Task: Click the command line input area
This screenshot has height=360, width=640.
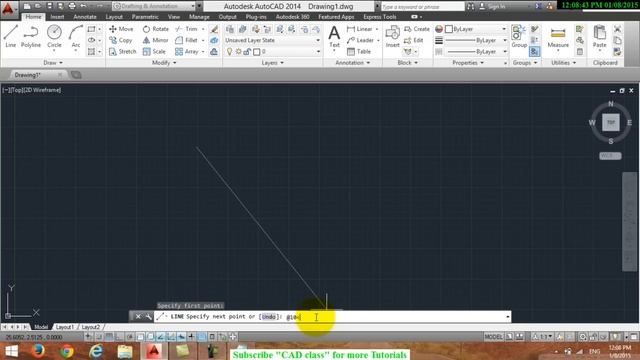Action: coord(332,317)
